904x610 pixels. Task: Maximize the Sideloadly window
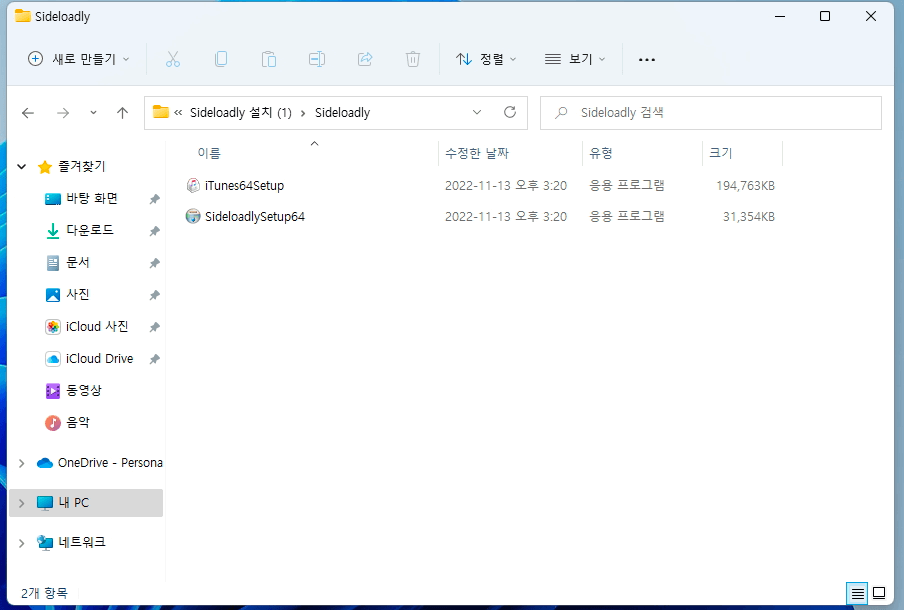(x=825, y=16)
